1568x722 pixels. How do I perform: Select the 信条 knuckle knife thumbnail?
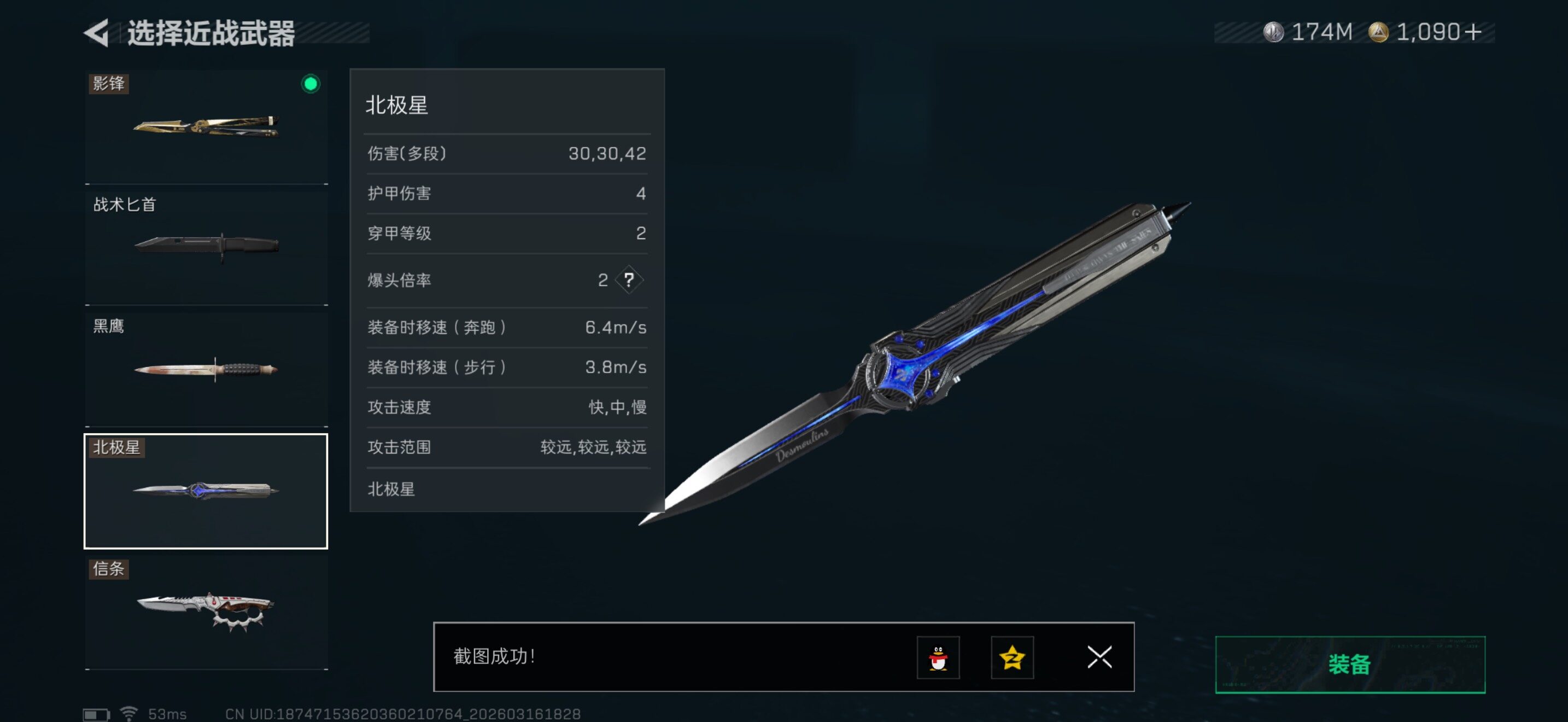[x=206, y=612]
